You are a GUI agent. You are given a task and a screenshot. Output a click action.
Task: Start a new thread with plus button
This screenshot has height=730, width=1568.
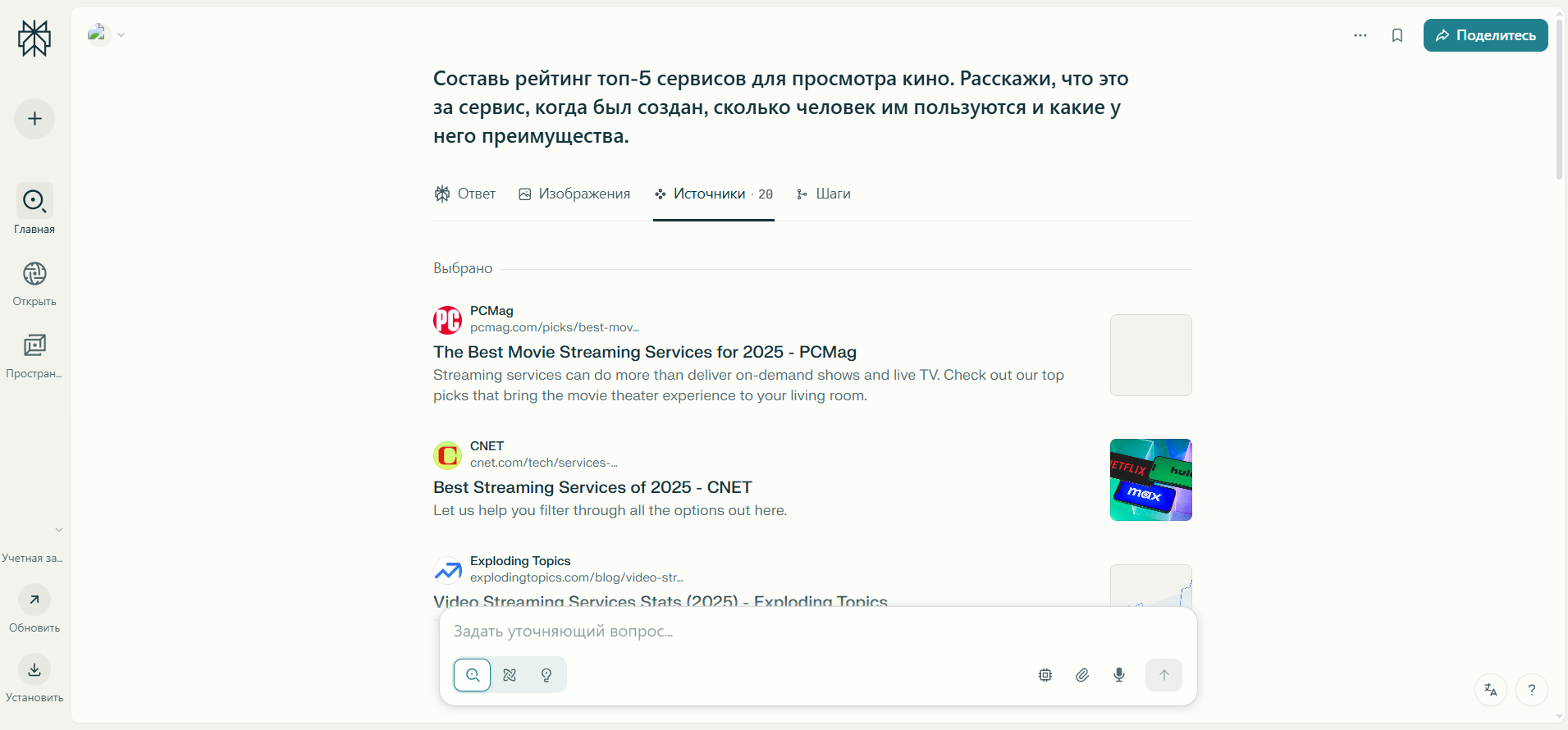(34, 119)
